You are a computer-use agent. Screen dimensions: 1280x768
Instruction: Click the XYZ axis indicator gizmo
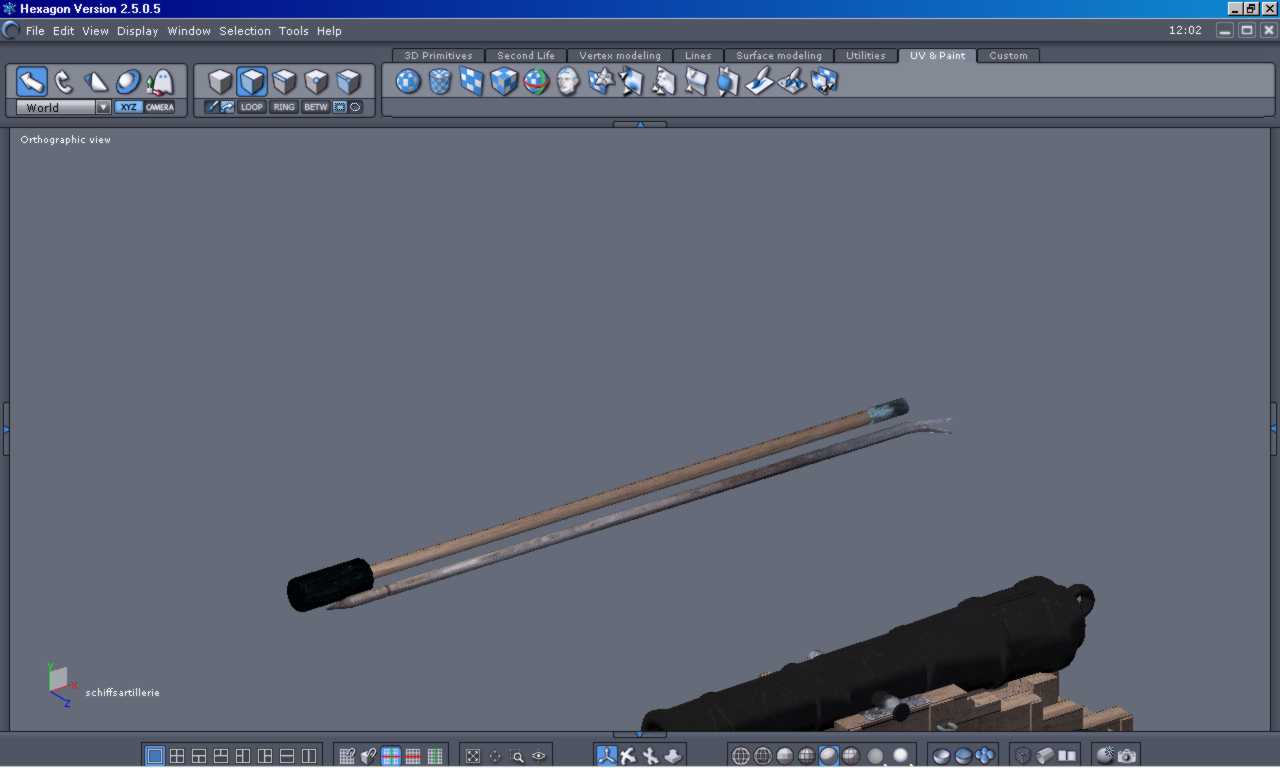coord(61,685)
